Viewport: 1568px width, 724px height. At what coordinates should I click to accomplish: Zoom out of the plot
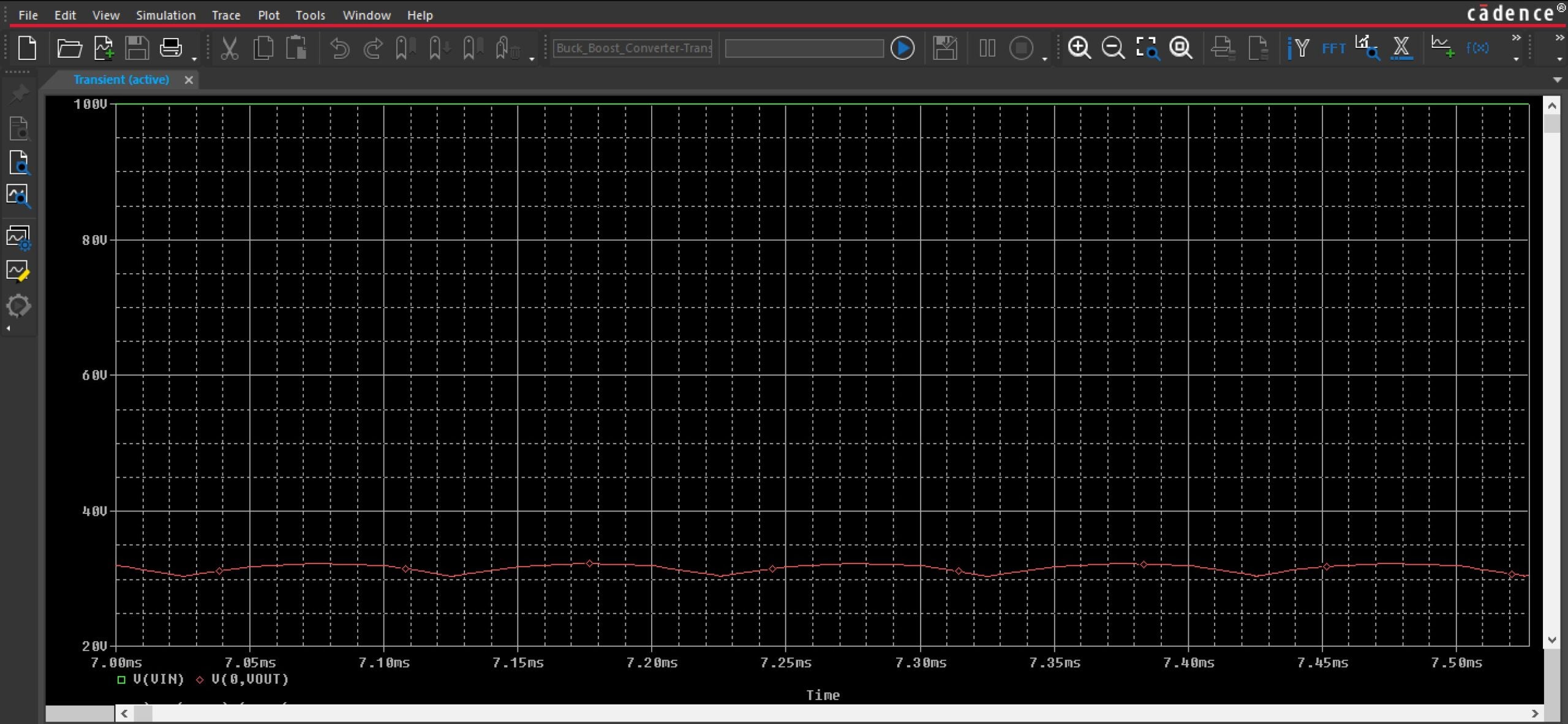click(1113, 48)
